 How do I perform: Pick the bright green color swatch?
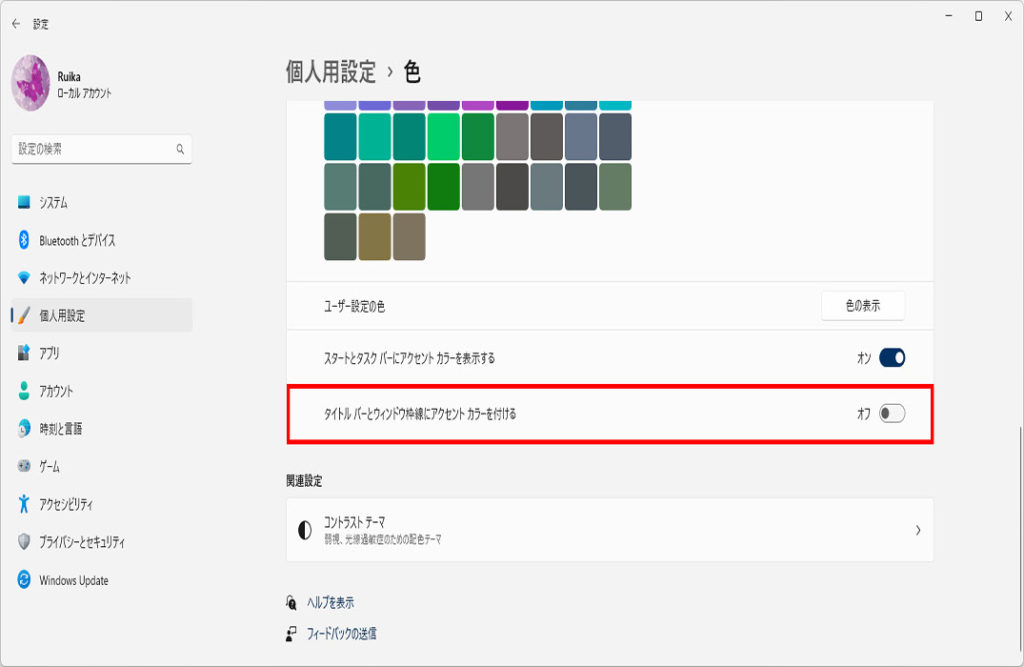click(443, 137)
